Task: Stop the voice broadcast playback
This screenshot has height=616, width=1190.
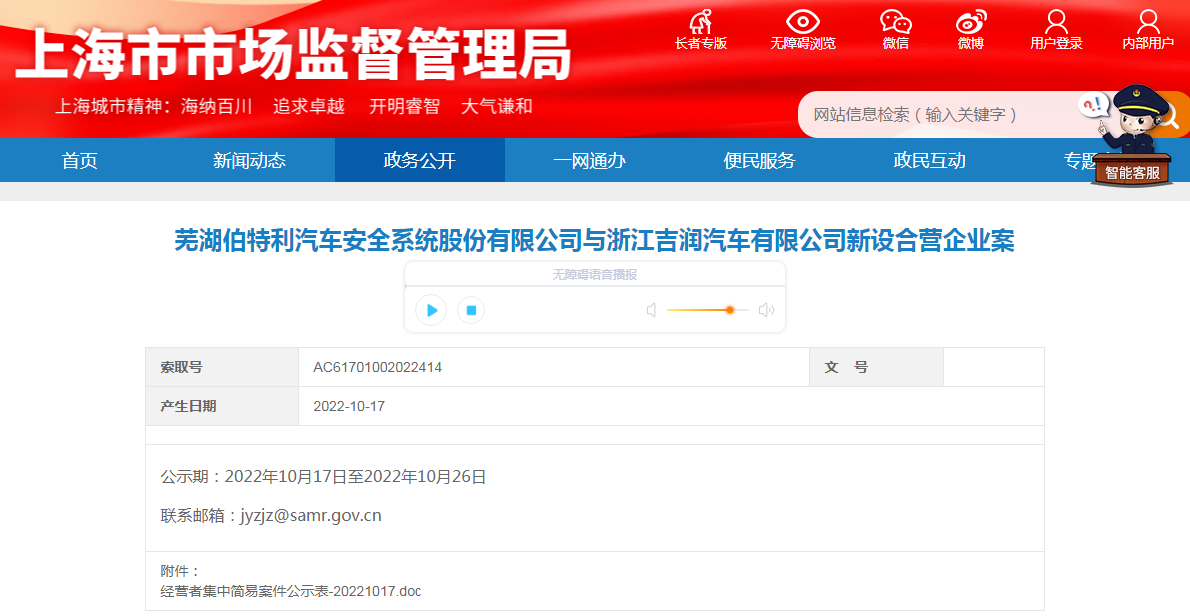Action: (471, 310)
